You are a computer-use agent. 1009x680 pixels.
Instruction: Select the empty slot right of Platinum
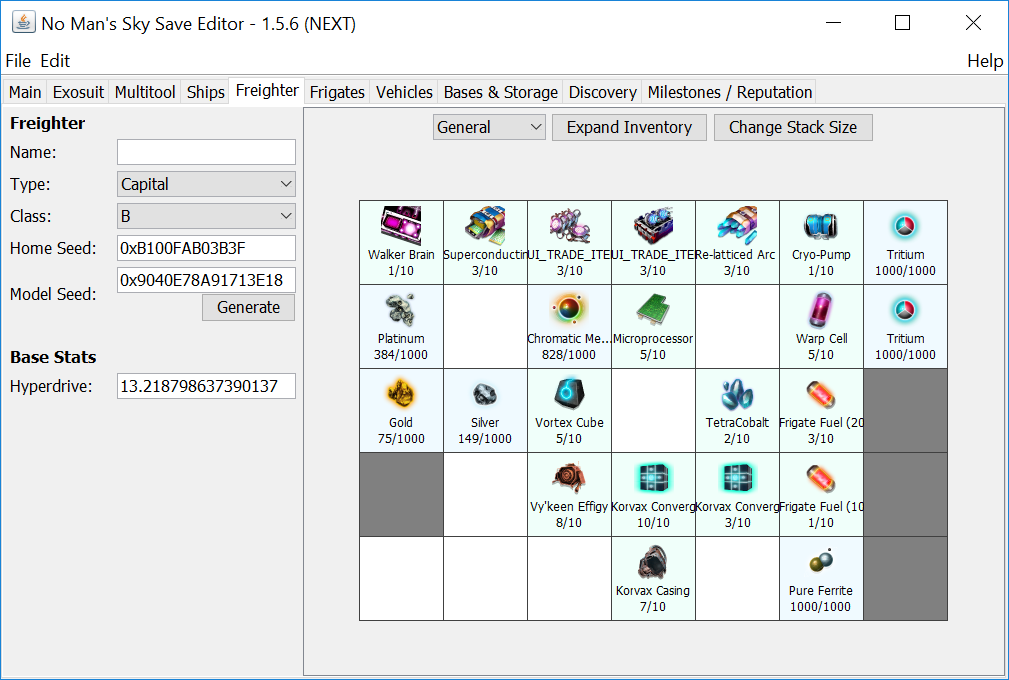(x=485, y=327)
